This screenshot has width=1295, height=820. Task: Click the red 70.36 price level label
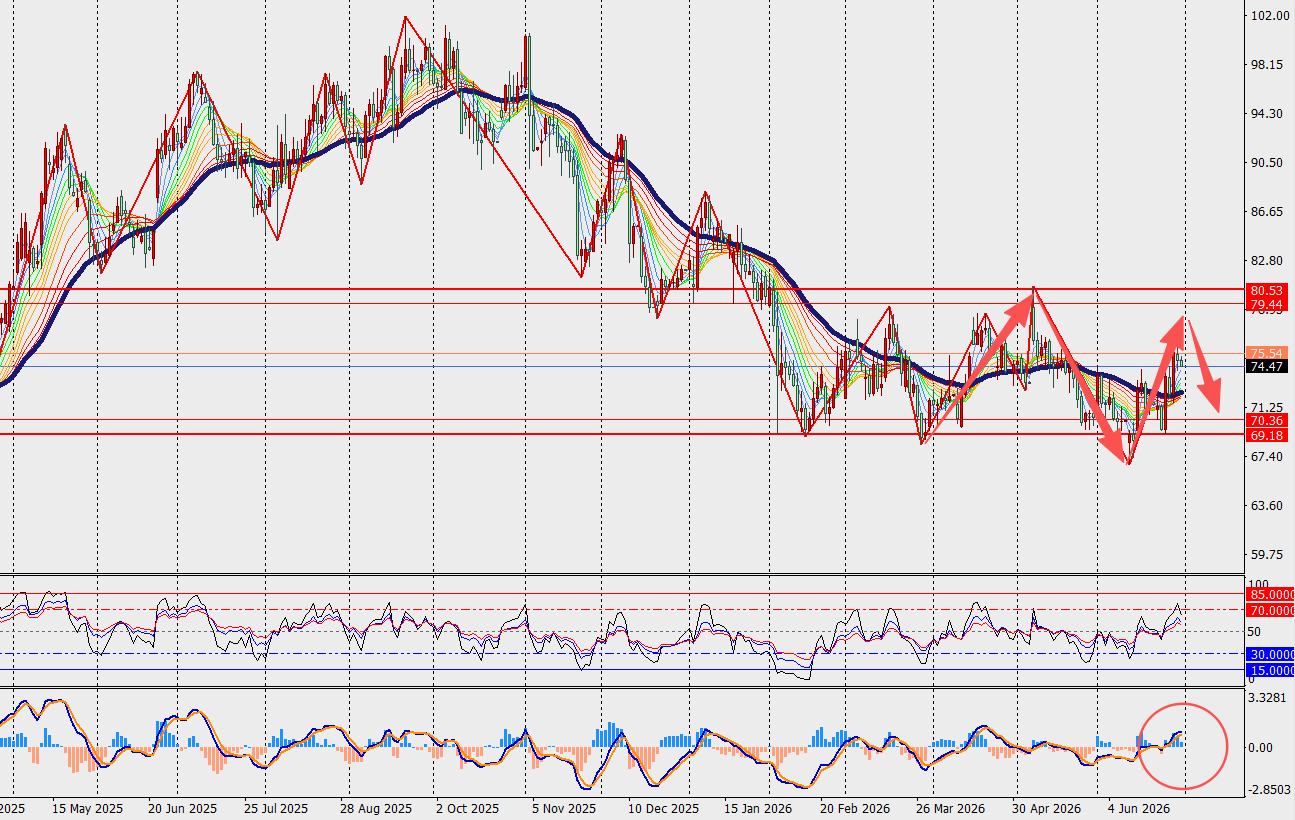click(x=1265, y=422)
